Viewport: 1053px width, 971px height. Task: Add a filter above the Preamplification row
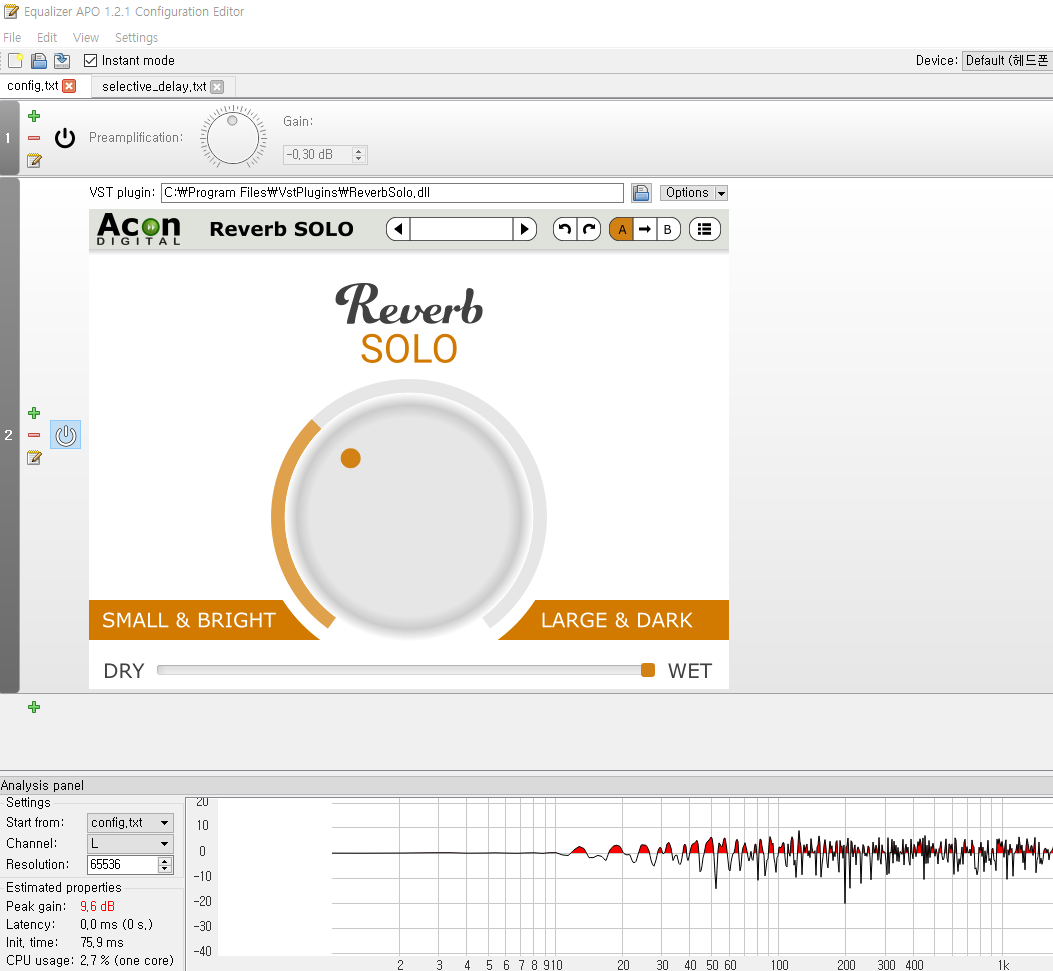pyautogui.click(x=34, y=116)
